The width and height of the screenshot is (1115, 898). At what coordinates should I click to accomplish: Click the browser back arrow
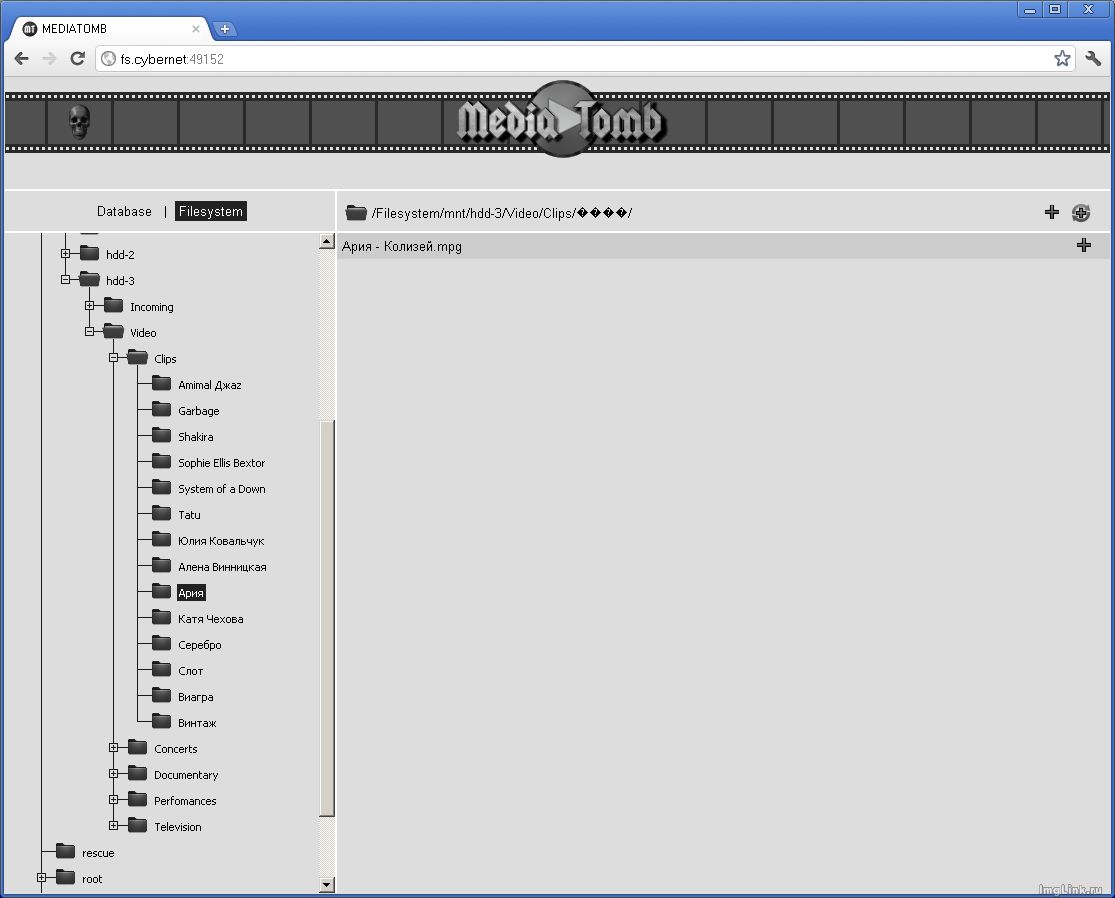coord(21,59)
